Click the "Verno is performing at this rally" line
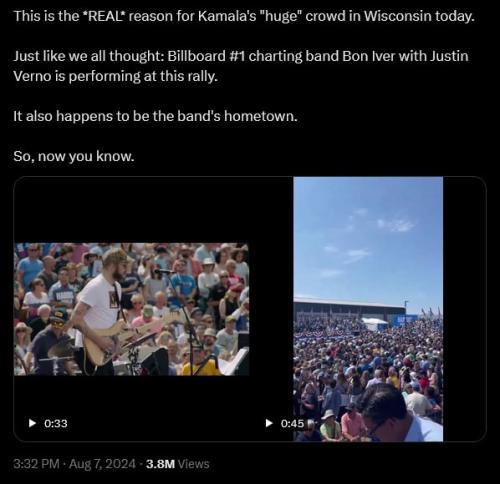Screen dimensions: 500x484 115,76
